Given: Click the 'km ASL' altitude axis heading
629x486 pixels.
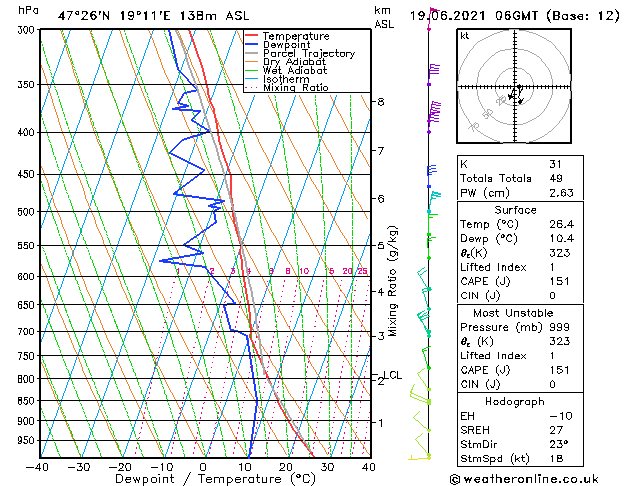Looking at the screenshot, I should 384,17.
